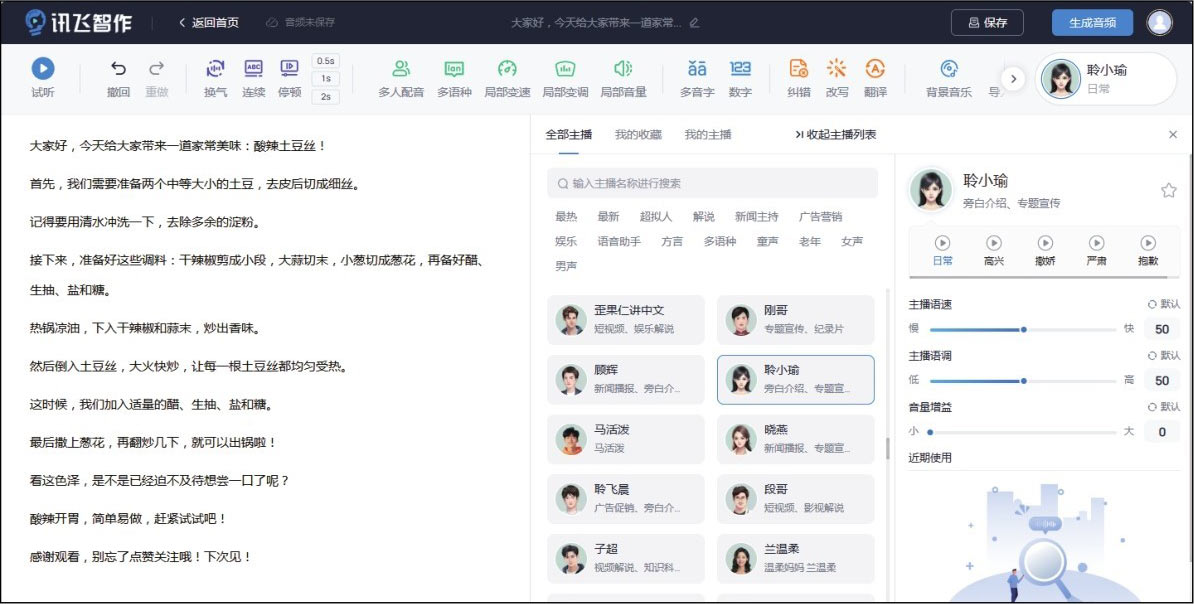1194x604 pixels.
Task: Open the 我的主播 tab
Action: click(707, 134)
